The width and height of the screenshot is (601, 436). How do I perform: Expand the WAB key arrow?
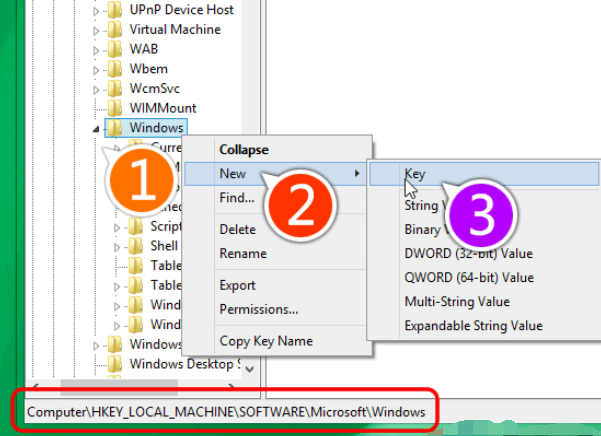(97, 50)
